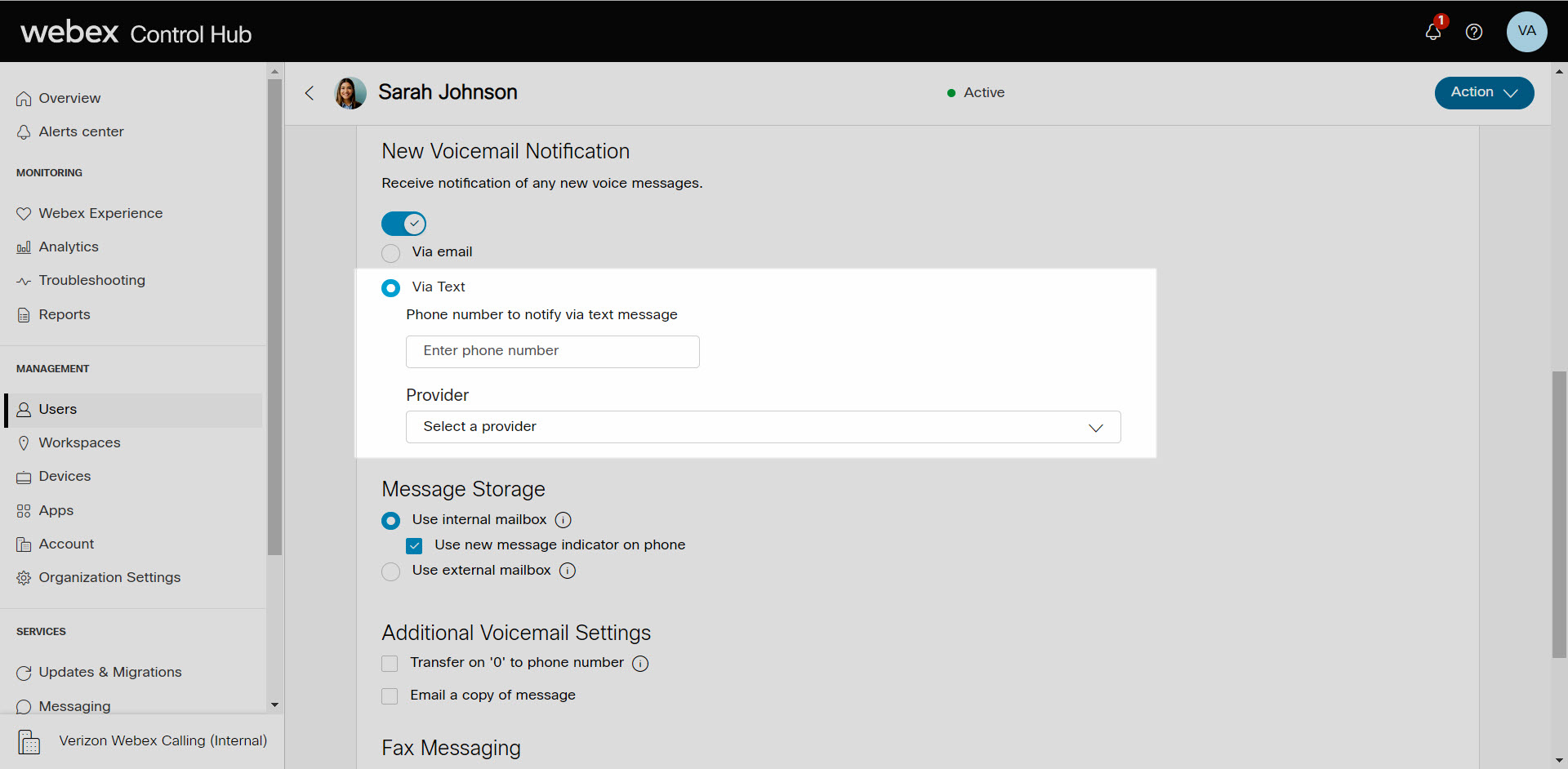The height and width of the screenshot is (769, 1568).
Task: Open the VA profile avatar
Action: [1527, 33]
